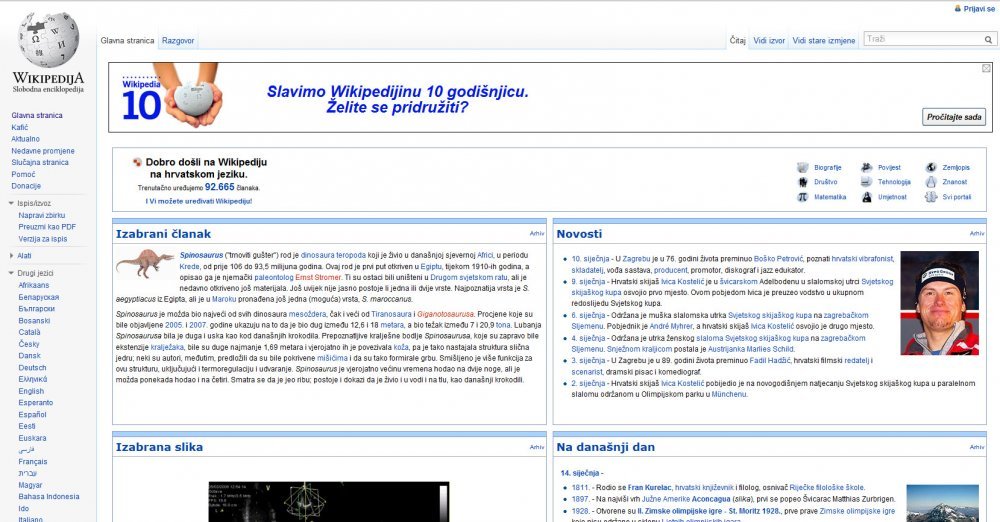The image size is (1000, 522).
Task: Click the Giganotosaurusa red link
Action: 445,314
